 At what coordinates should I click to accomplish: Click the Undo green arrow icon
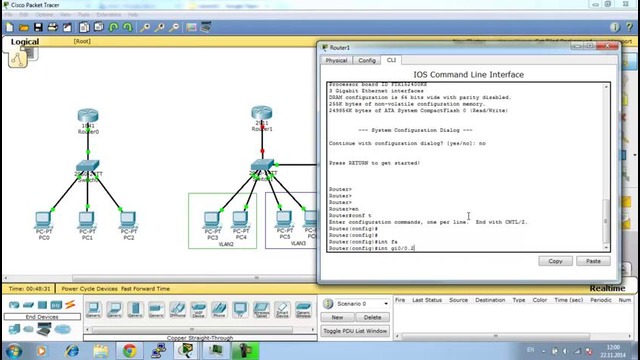(113, 27)
